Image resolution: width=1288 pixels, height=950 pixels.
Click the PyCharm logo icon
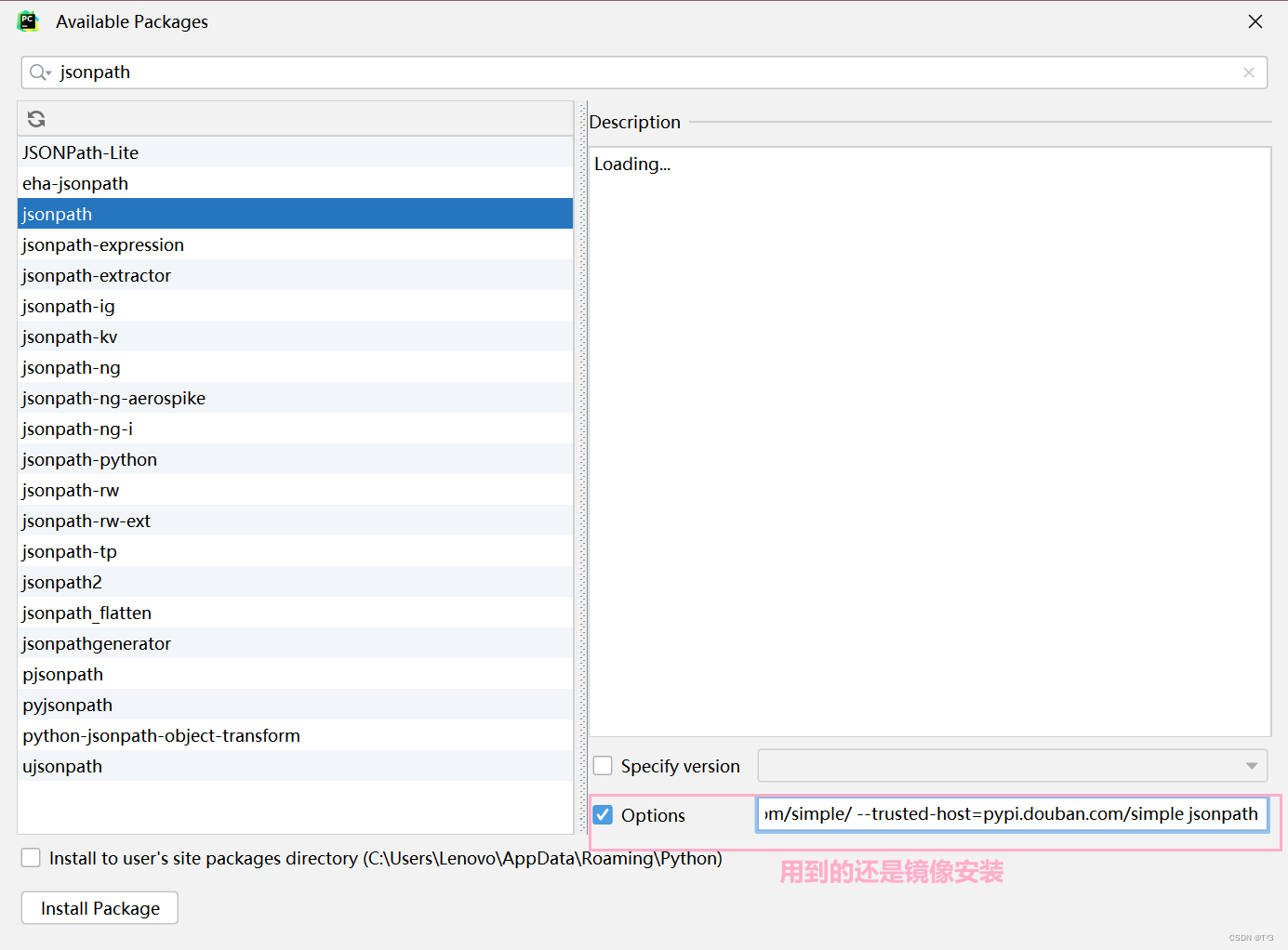point(28,21)
